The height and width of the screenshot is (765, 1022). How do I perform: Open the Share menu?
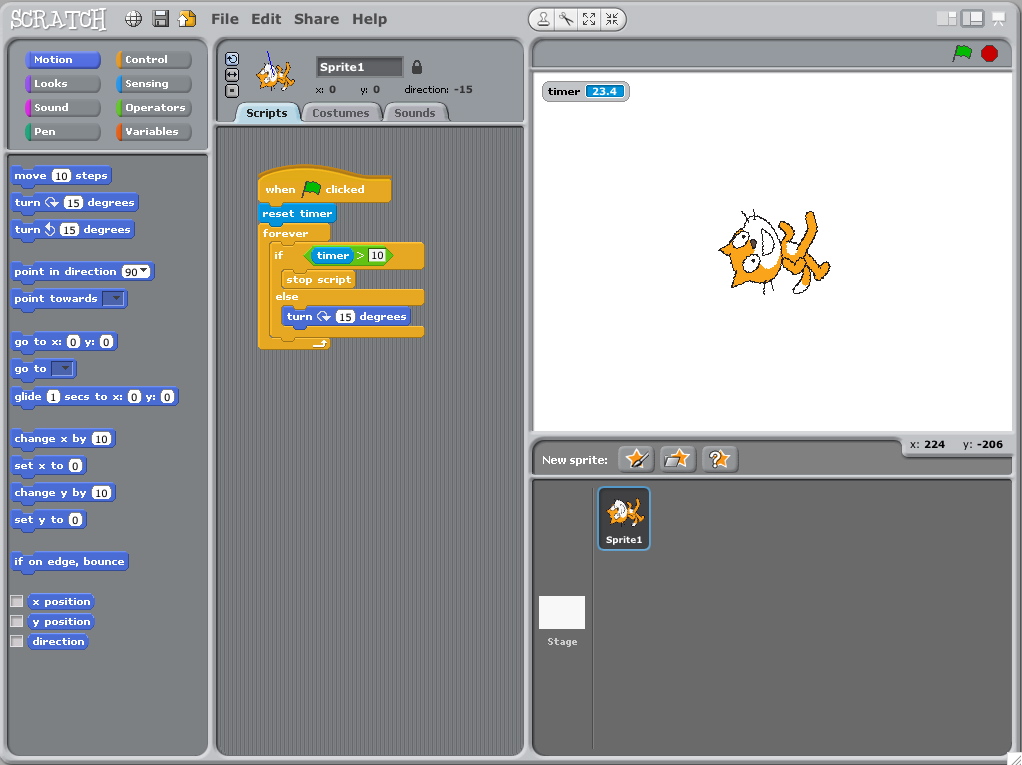316,18
